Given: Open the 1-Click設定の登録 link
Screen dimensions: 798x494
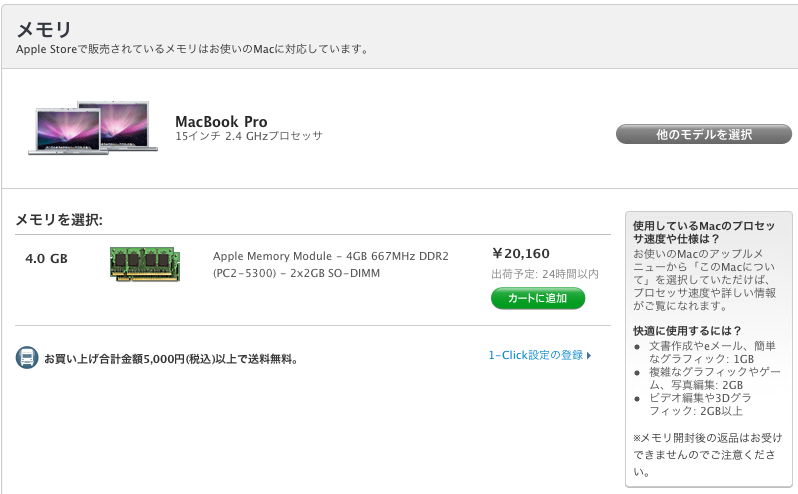Looking at the screenshot, I should pyautogui.click(x=536, y=355).
